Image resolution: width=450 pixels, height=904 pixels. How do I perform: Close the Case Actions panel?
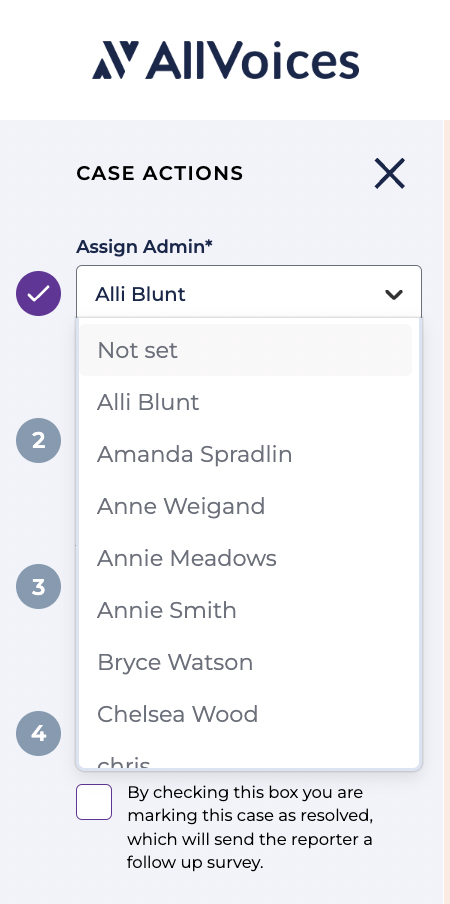390,173
